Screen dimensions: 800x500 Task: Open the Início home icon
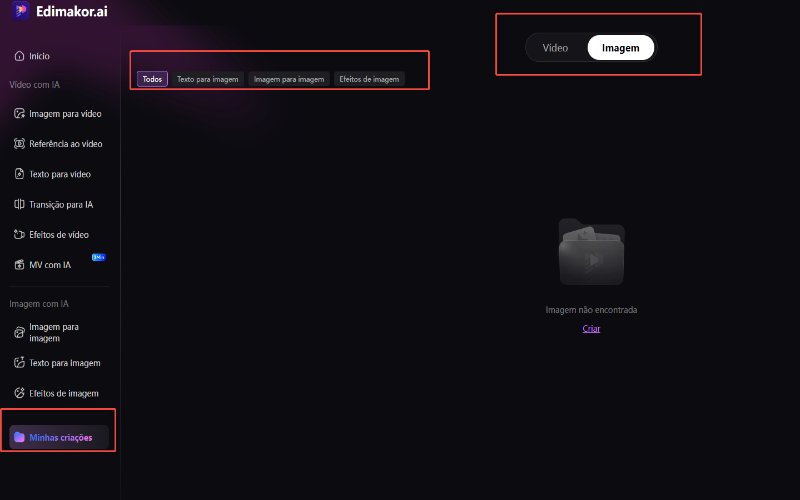pos(19,56)
